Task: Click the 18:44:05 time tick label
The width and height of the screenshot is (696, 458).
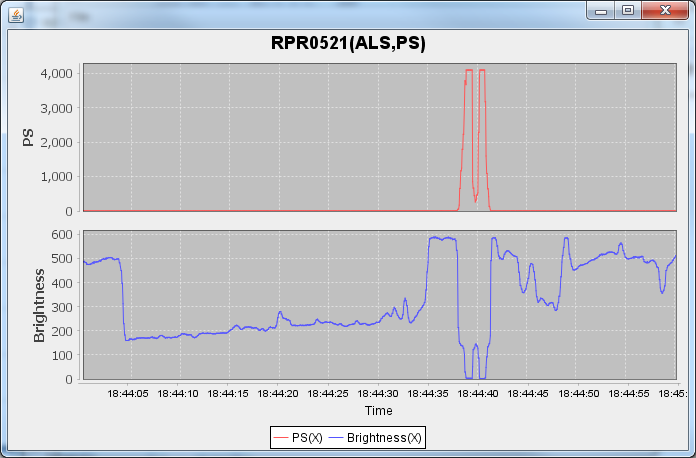Action: 130,394
